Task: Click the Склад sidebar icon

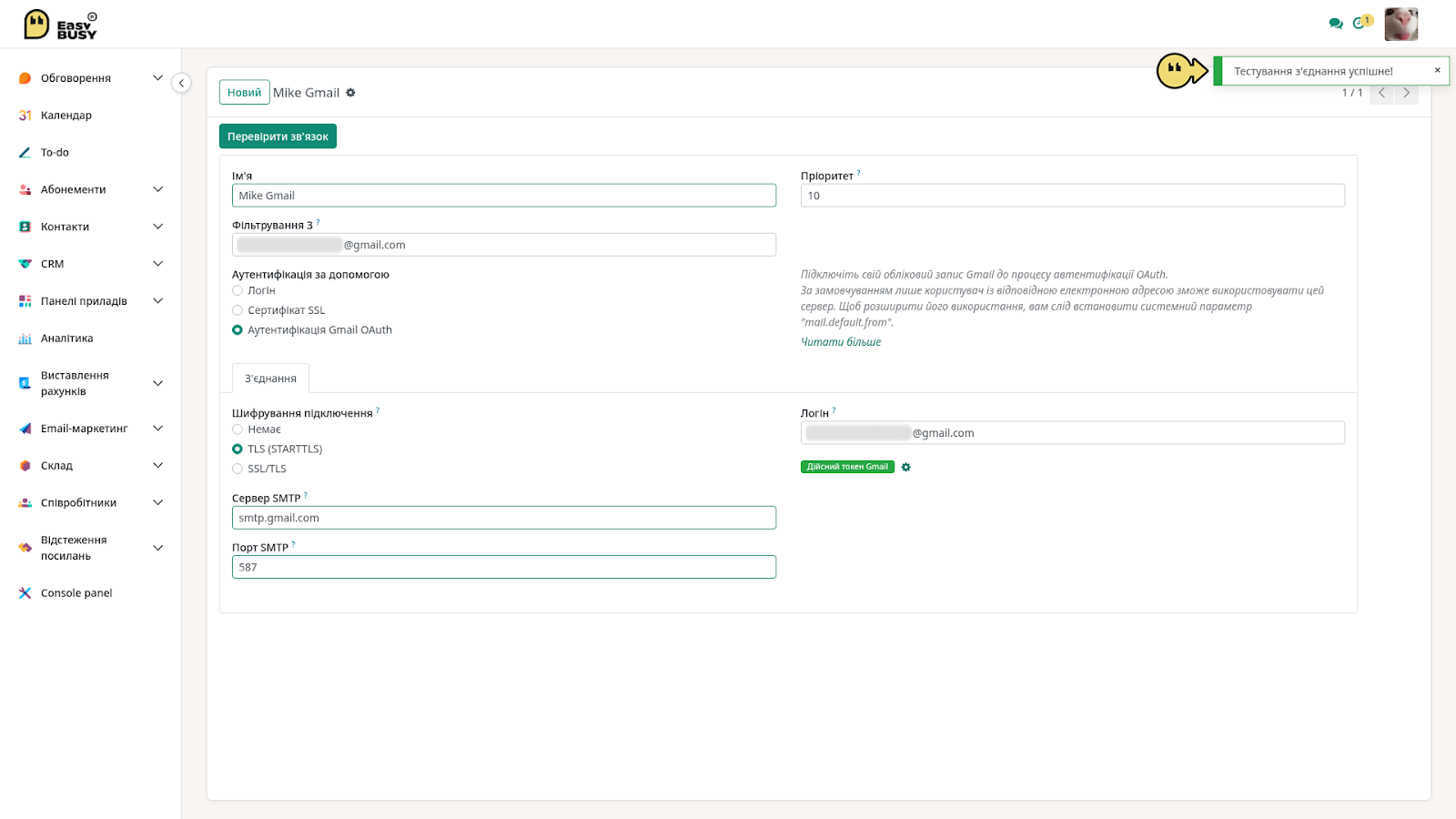Action: (x=25, y=466)
